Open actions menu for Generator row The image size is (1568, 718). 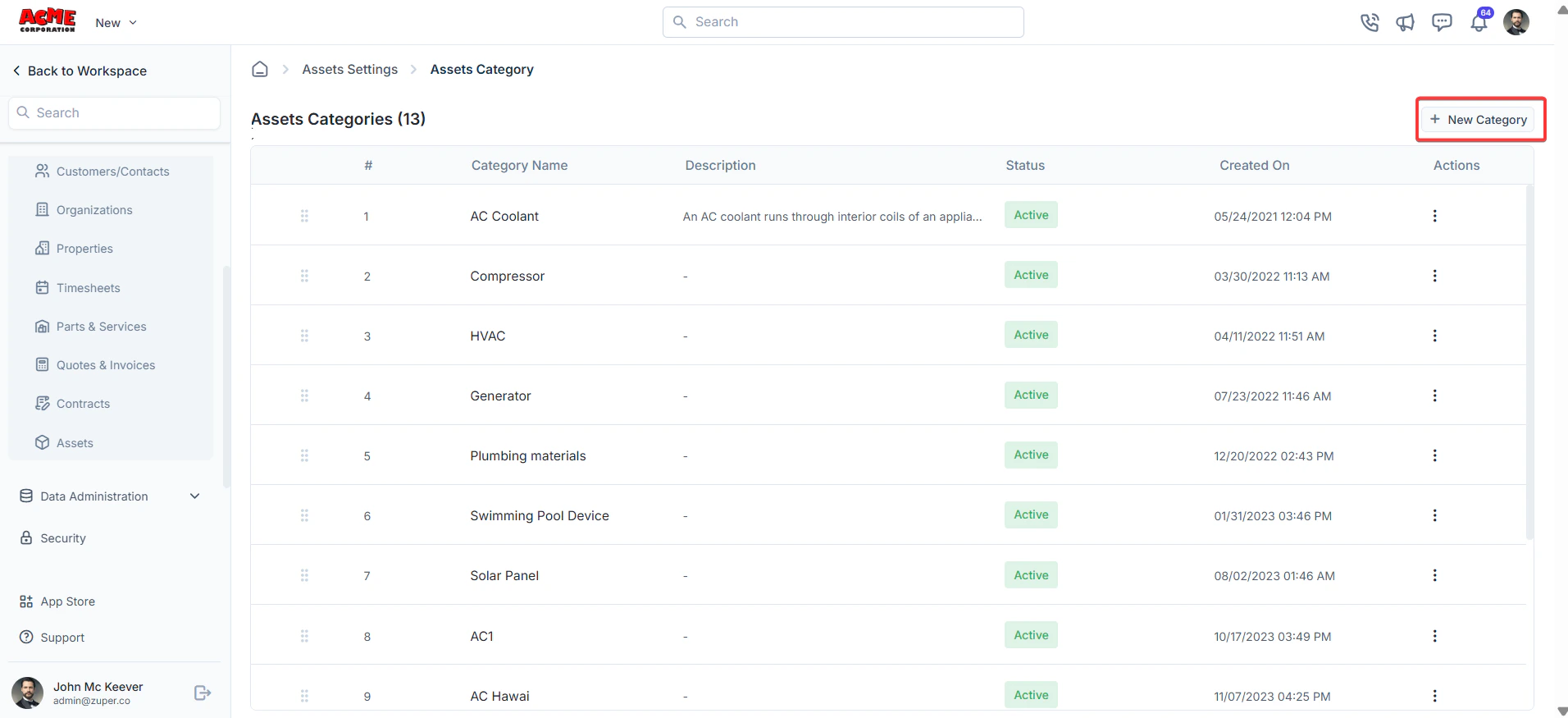coord(1434,396)
